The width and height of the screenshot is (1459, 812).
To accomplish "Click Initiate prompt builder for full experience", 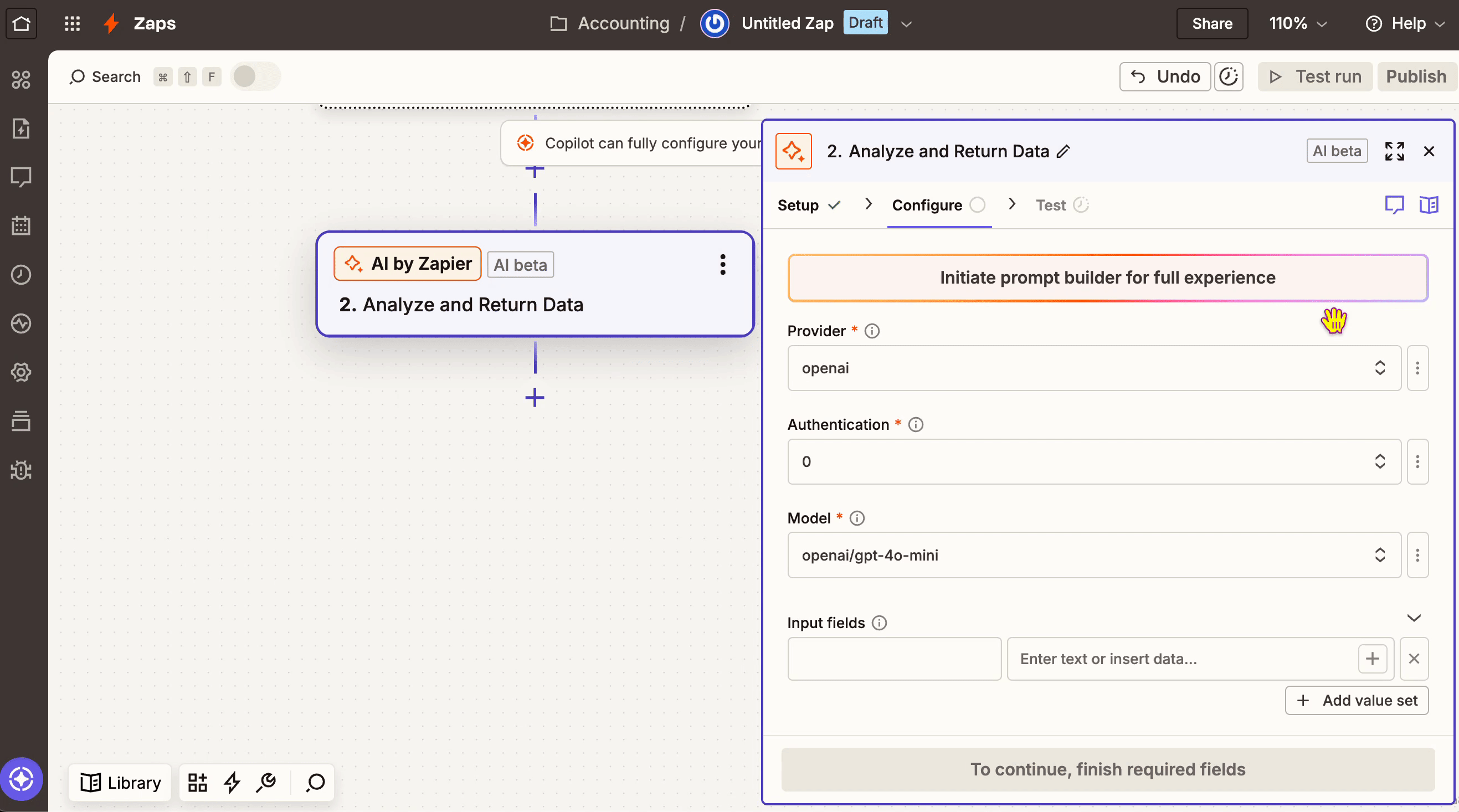I will click(x=1107, y=277).
